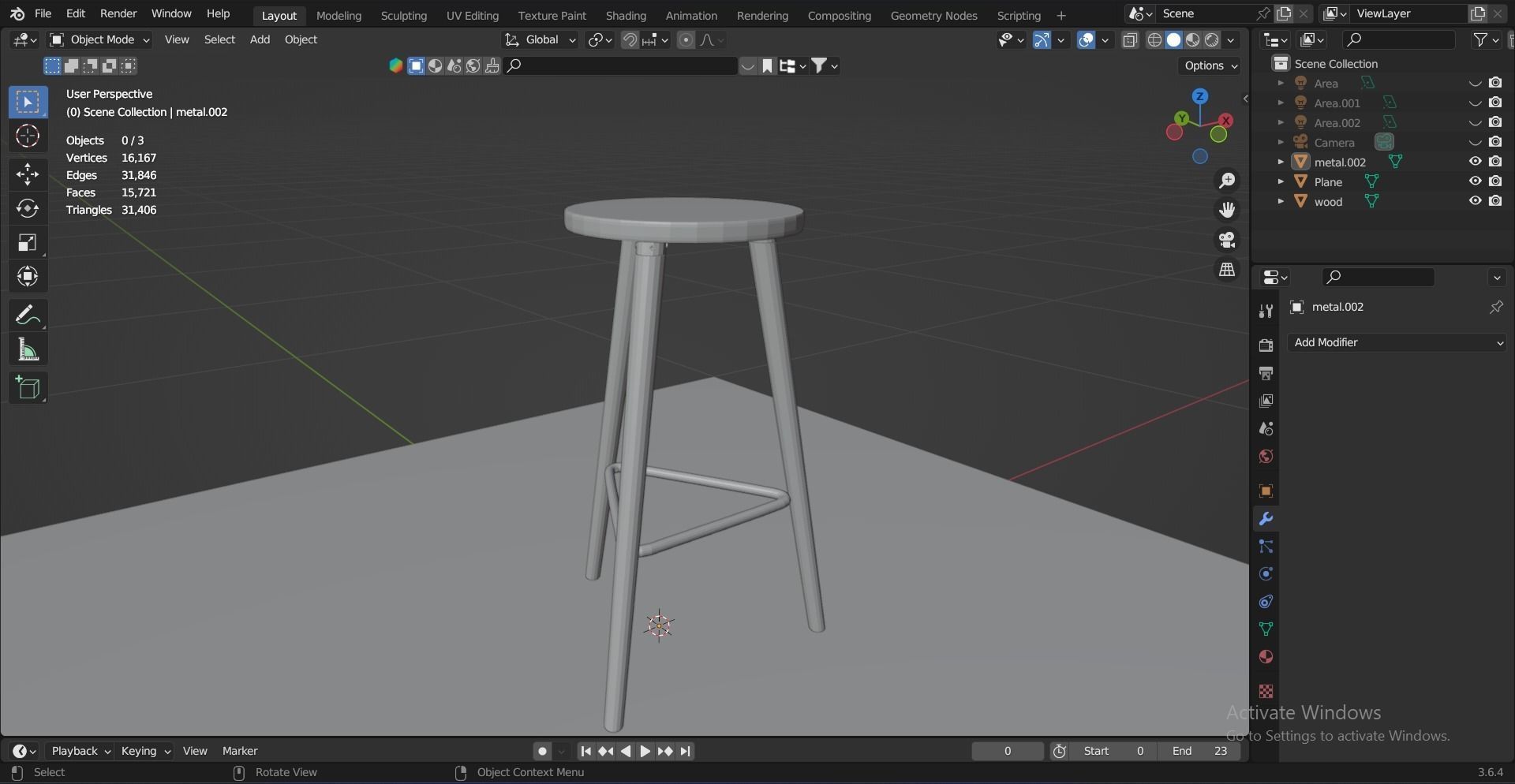Expand the Plane object tree
This screenshot has width=1515, height=784.
click(1280, 181)
